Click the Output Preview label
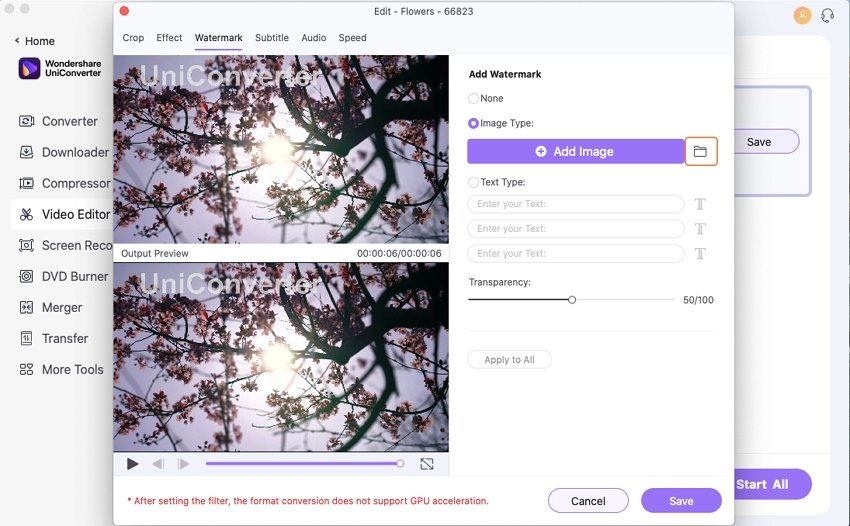 pos(154,253)
